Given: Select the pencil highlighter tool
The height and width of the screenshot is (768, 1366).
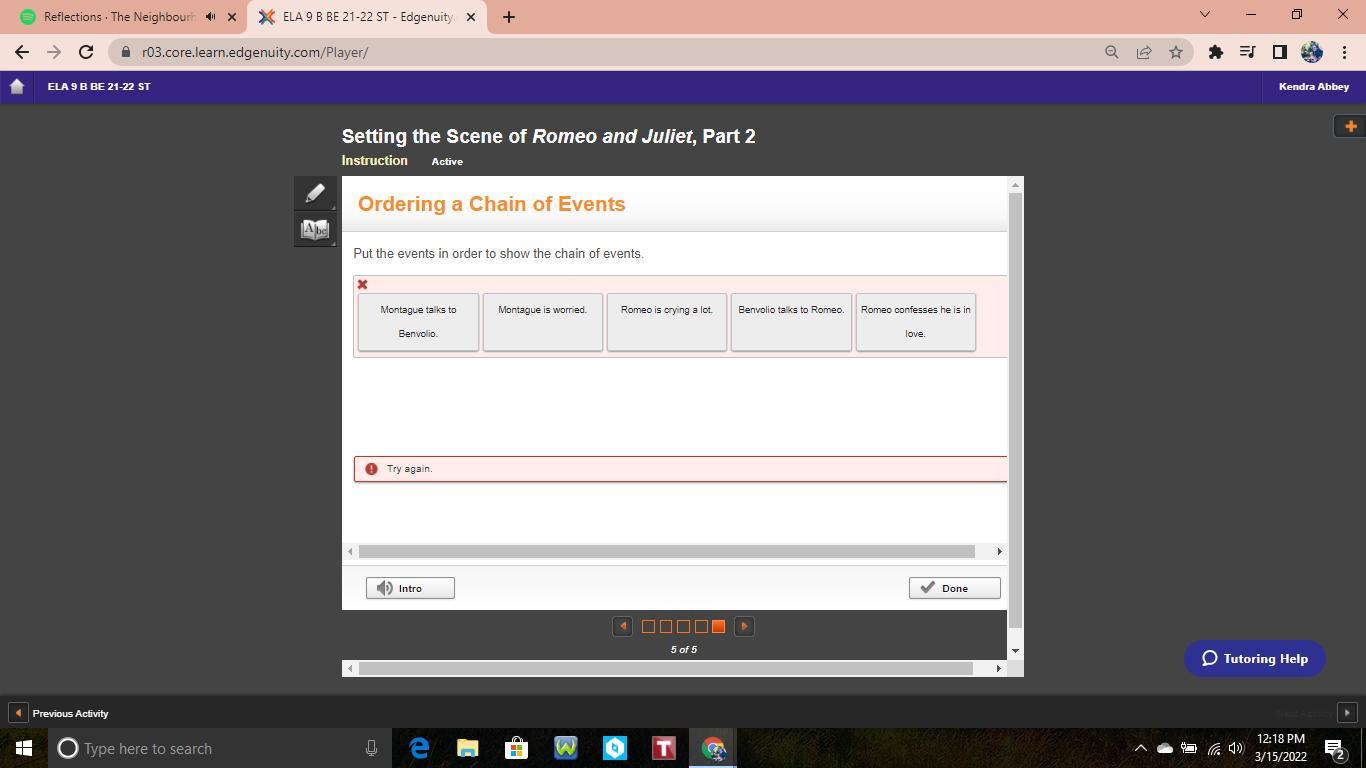Looking at the screenshot, I should point(315,193).
